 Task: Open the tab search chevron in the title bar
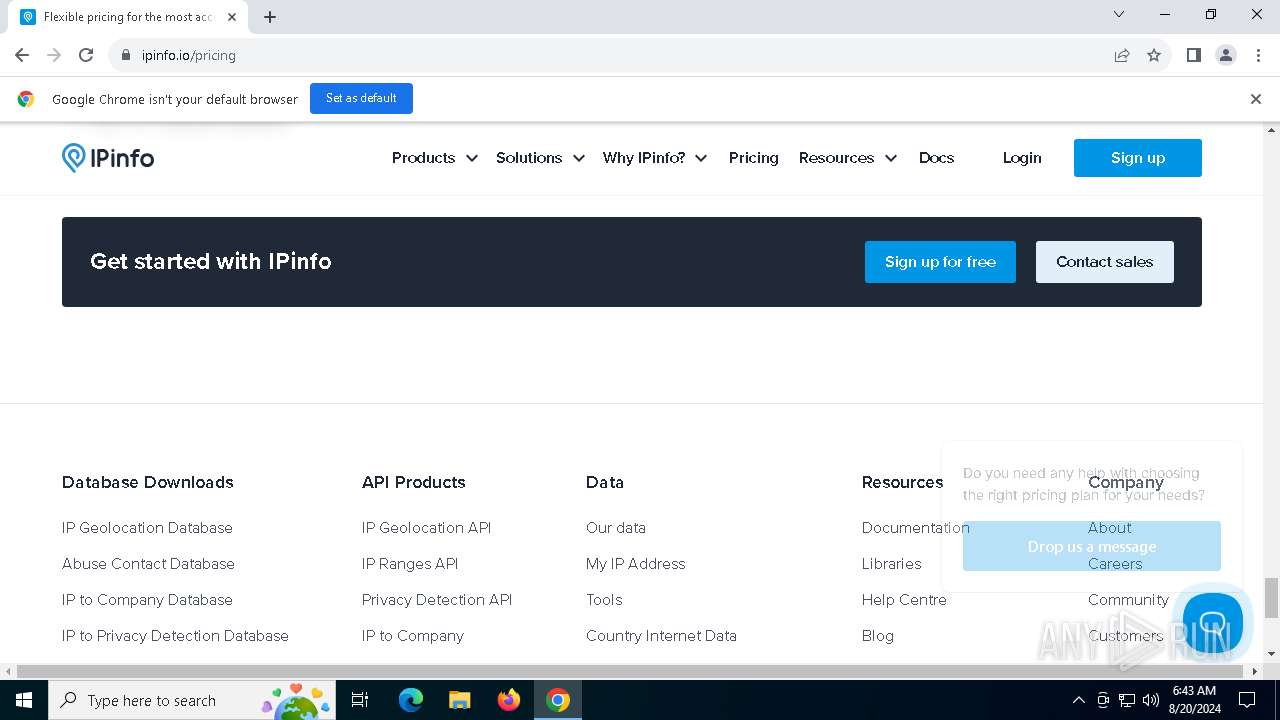click(x=1119, y=14)
